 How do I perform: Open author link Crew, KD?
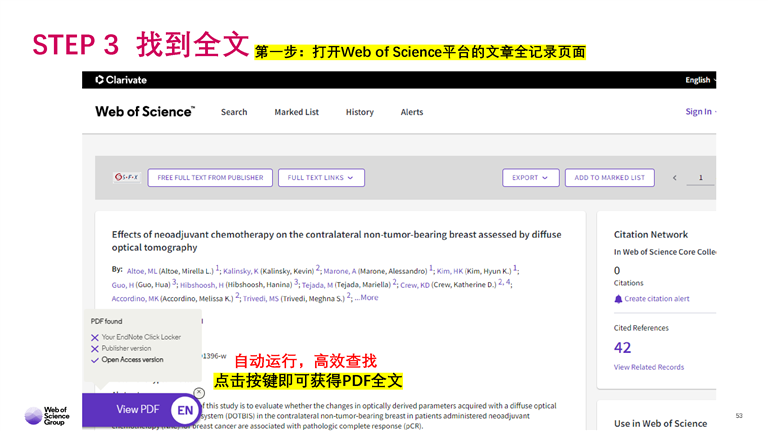point(415,285)
